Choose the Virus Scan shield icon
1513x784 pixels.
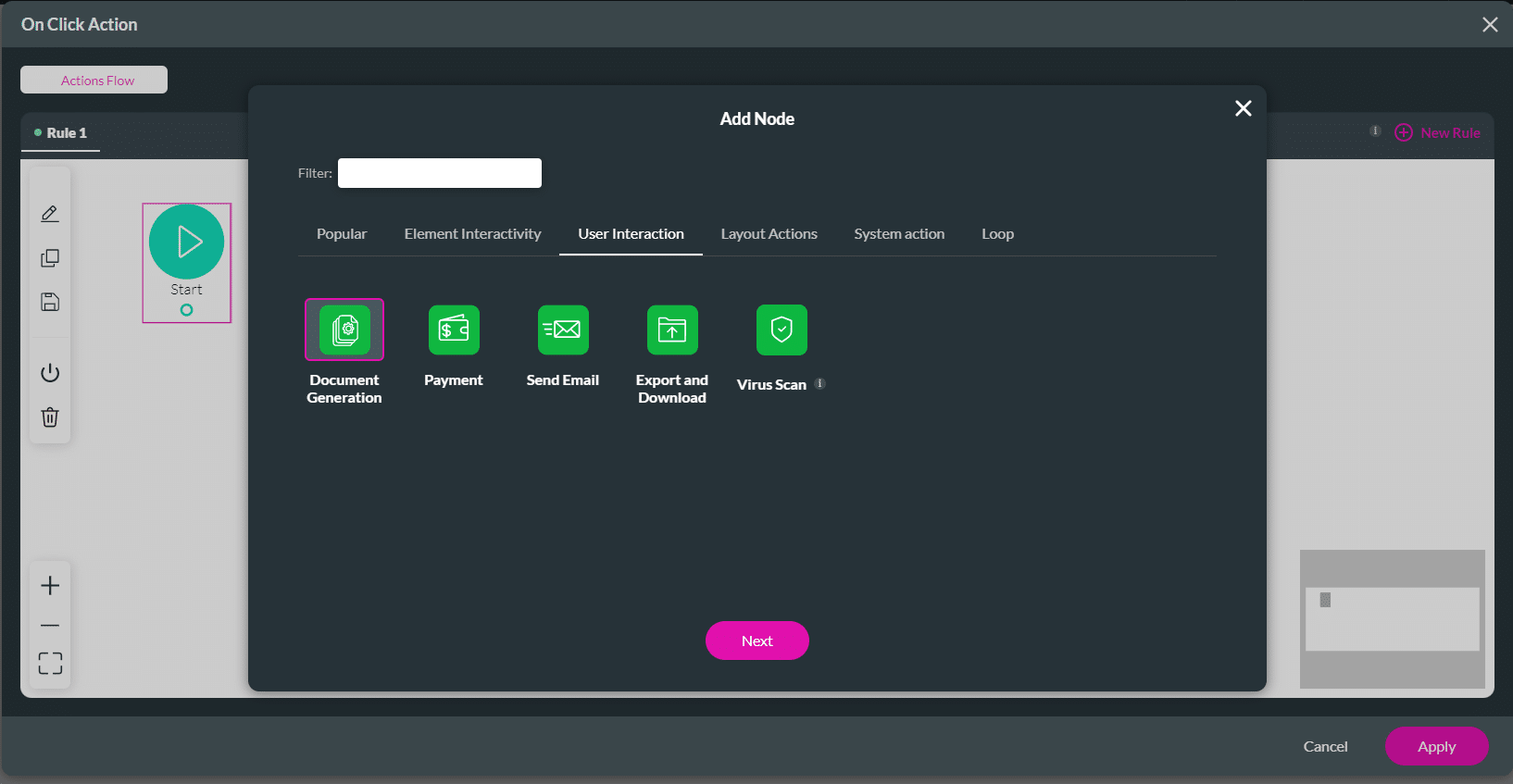click(782, 330)
